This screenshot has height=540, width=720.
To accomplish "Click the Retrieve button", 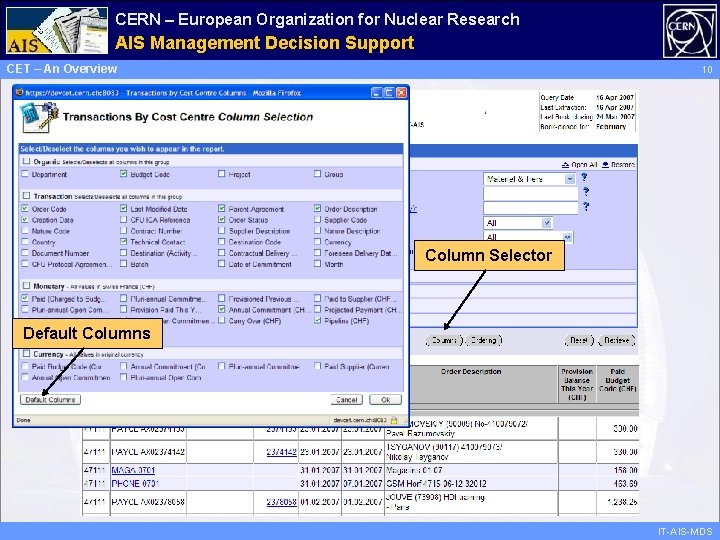I will [x=617, y=340].
